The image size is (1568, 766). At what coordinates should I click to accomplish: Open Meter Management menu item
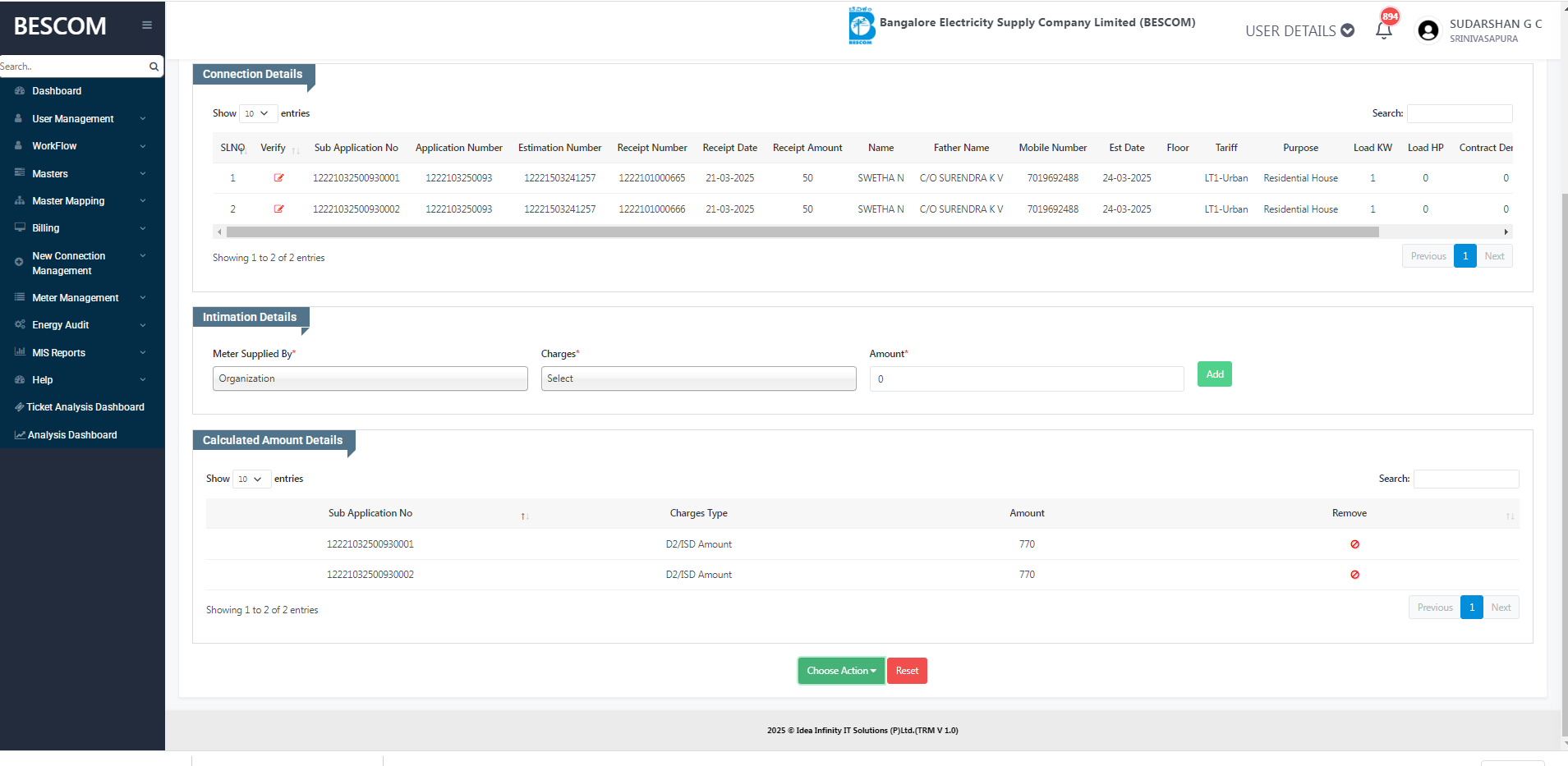pos(75,298)
